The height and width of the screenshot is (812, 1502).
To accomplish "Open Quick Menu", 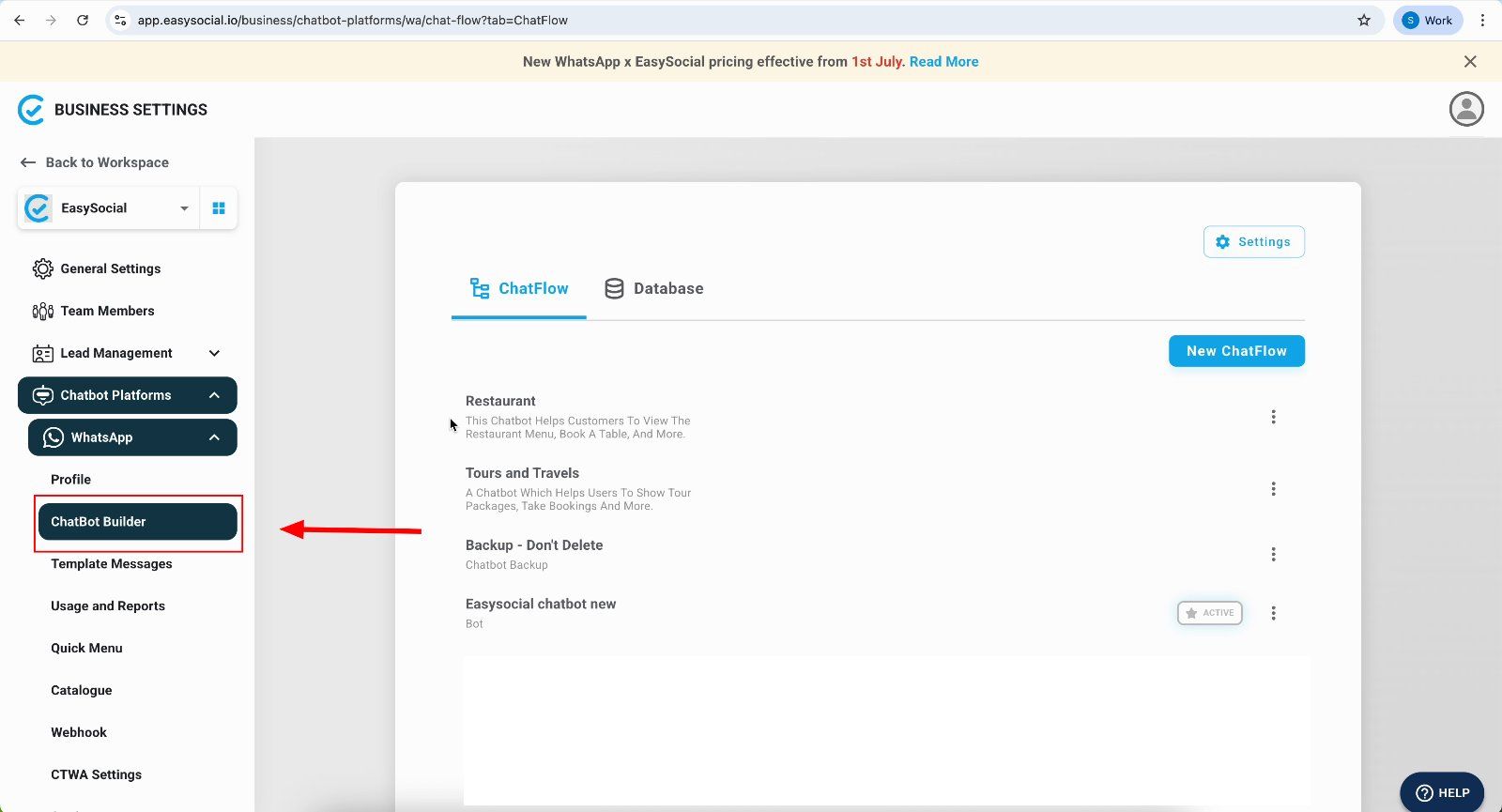I will pyautogui.click(x=86, y=648).
